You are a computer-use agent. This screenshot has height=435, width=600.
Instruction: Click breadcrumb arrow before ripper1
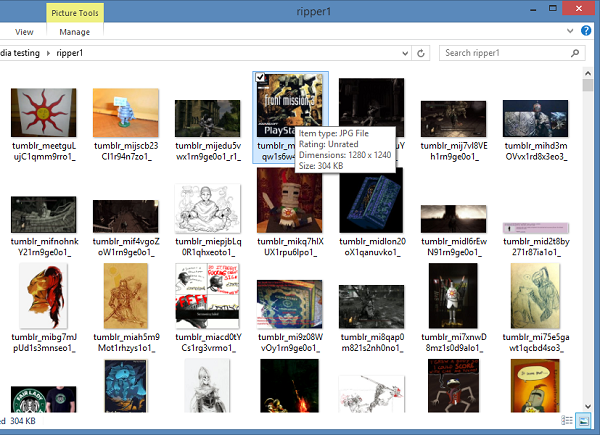point(48,53)
